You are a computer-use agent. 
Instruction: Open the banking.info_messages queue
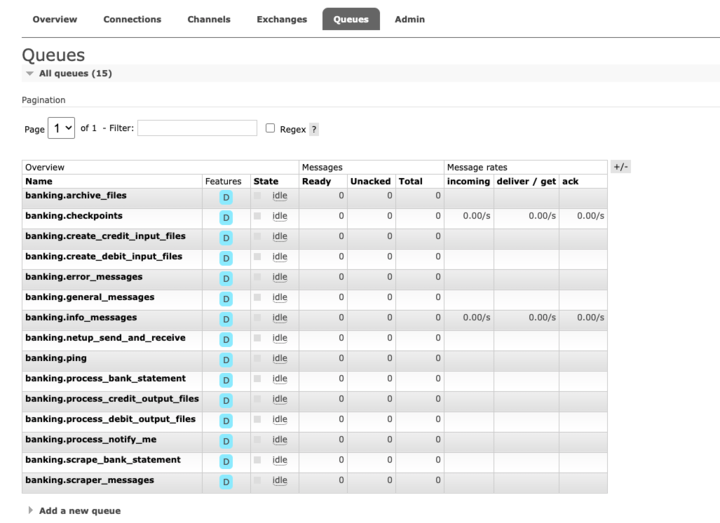81,317
